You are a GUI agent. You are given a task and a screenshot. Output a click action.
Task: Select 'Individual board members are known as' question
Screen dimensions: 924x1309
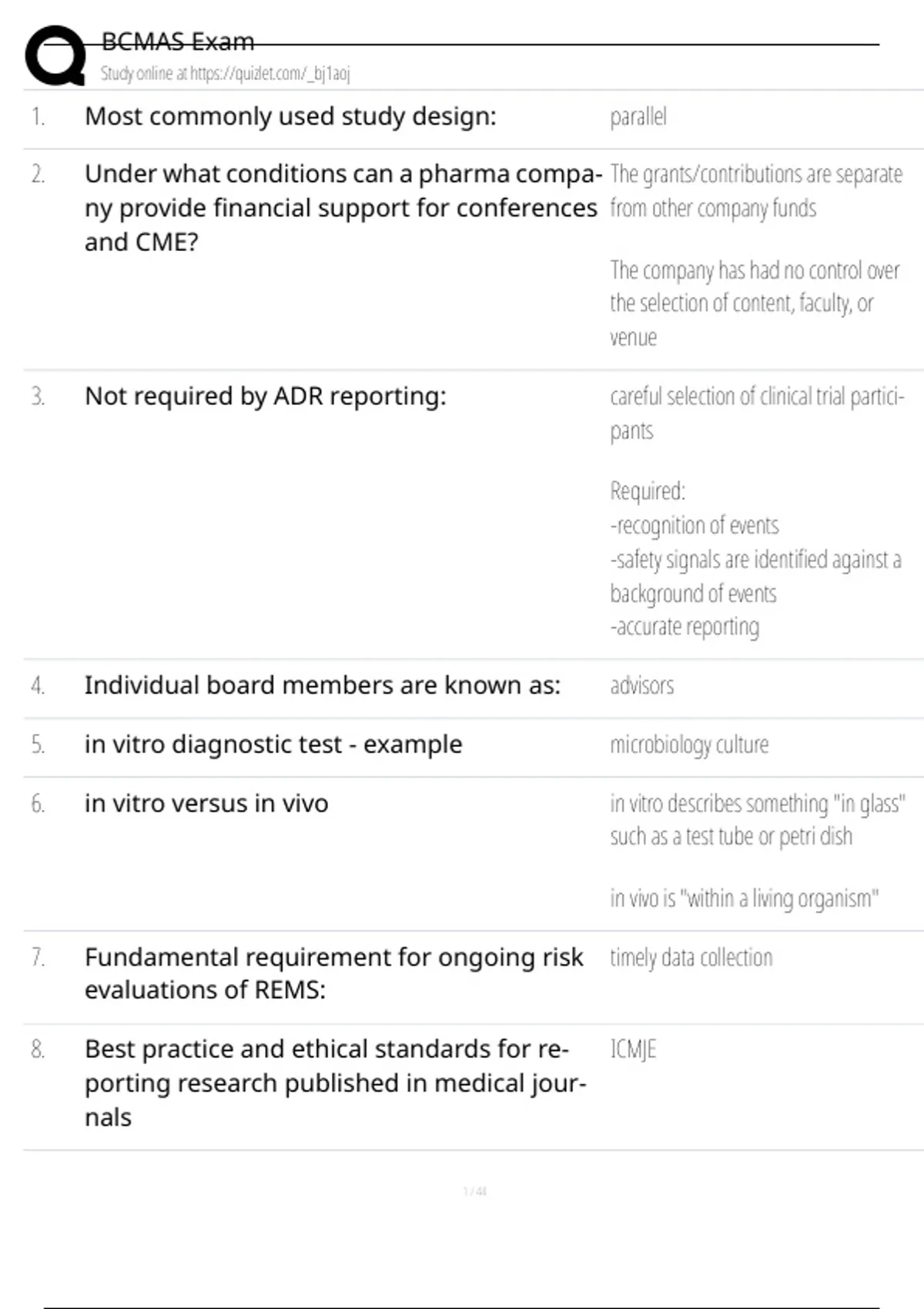click(x=322, y=685)
